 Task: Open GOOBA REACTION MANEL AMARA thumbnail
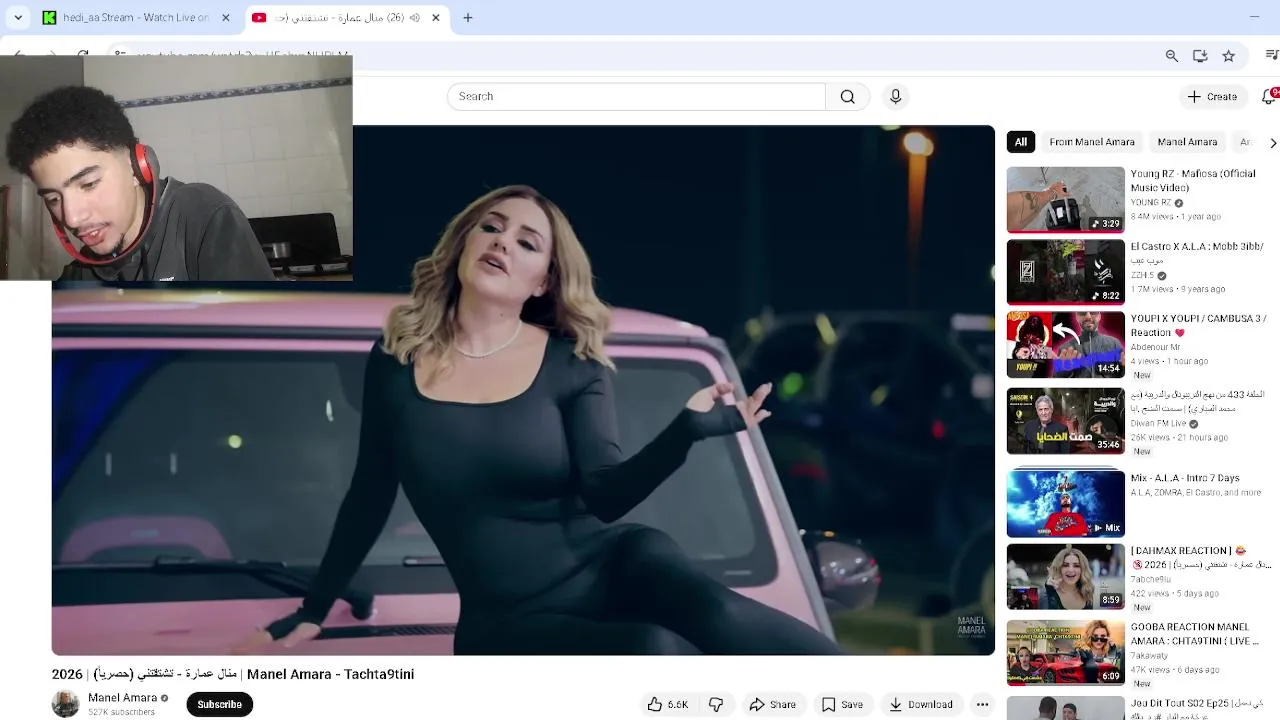[x=1065, y=652]
